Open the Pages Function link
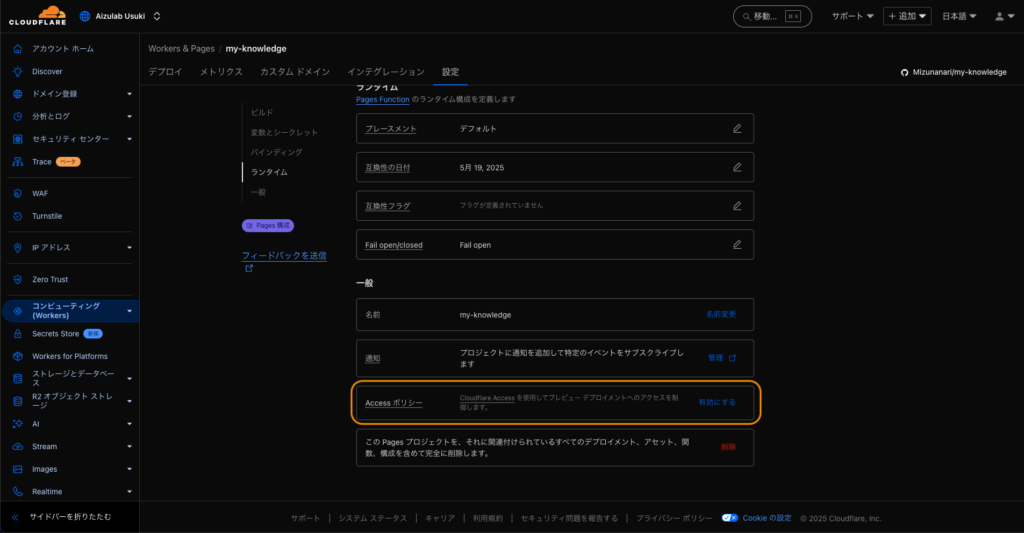 (x=383, y=99)
